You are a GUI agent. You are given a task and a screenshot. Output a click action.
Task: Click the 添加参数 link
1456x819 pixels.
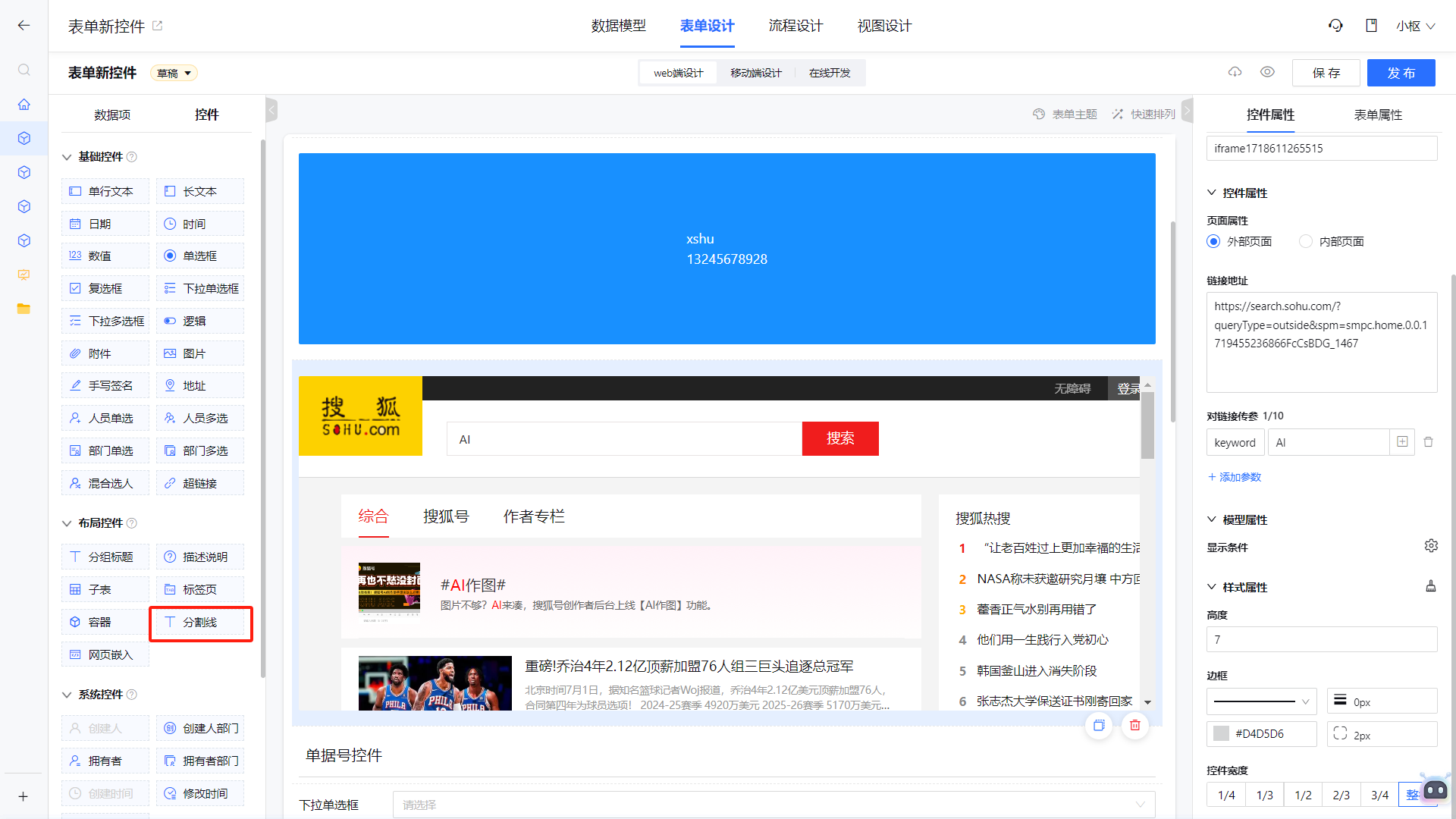coord(1235,477)
